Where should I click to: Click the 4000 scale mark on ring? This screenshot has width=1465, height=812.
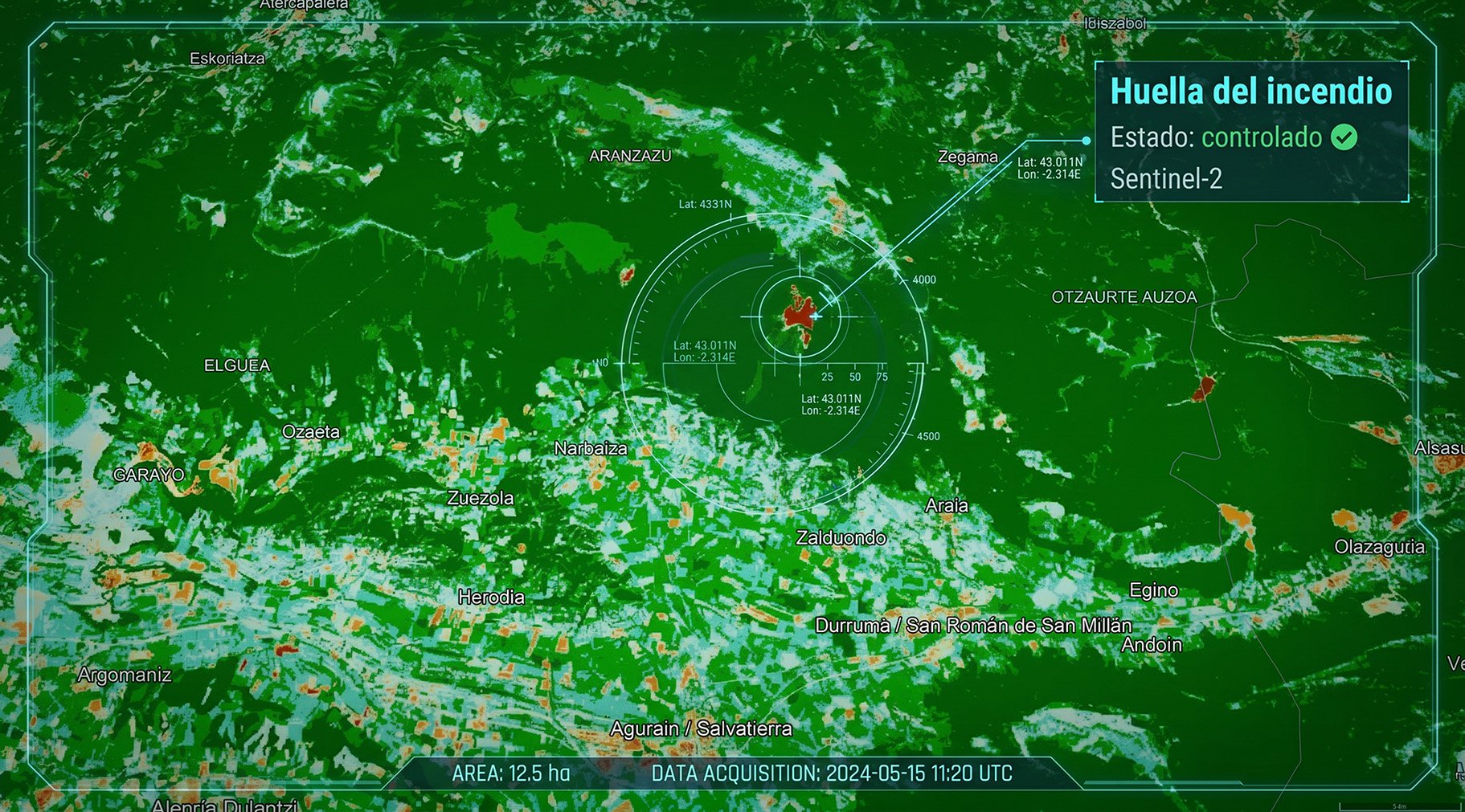pyautogui.click(x=924, y=280)
